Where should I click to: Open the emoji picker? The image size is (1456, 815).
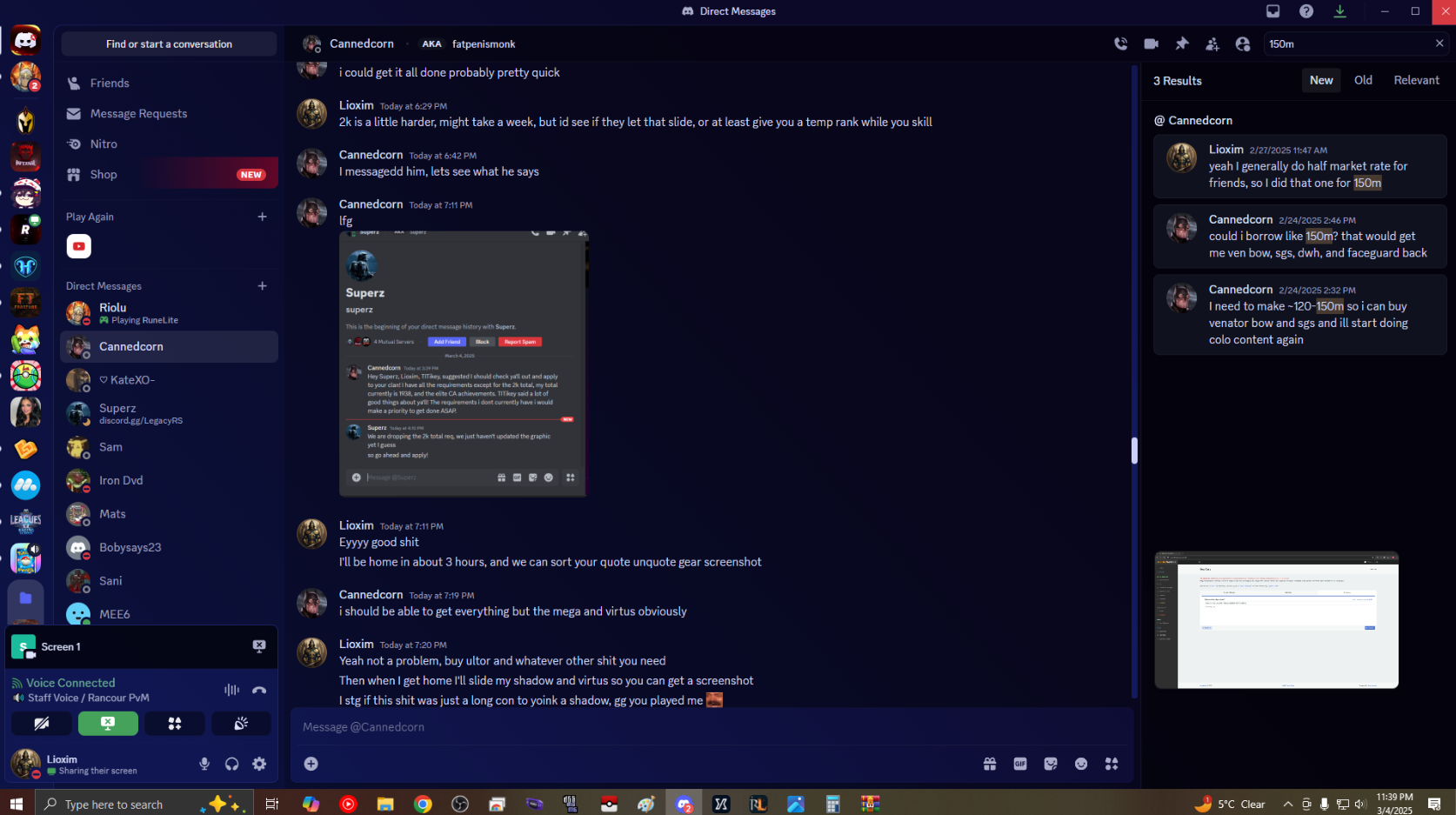pyautogui.click(x=1081, y=764)
